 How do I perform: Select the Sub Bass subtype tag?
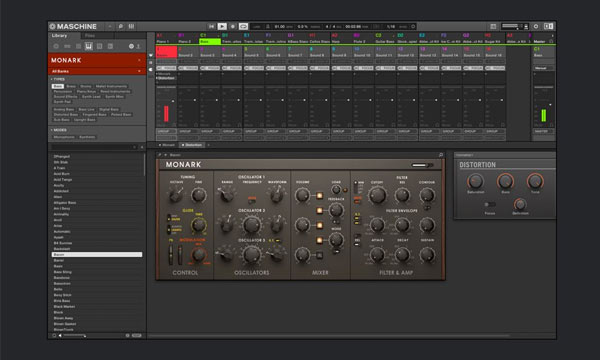[x=62, y=120]
